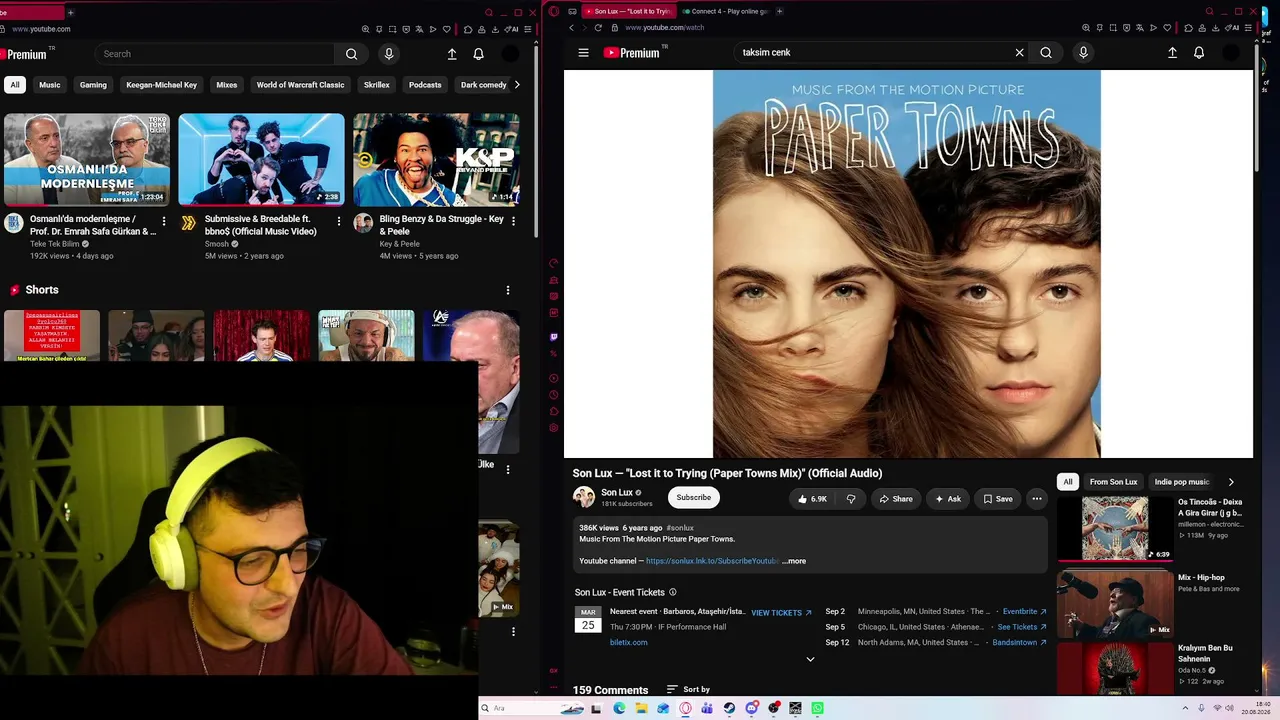Reload the page in the right browser window
The image size is (1280, 720).
coord(597,28)
